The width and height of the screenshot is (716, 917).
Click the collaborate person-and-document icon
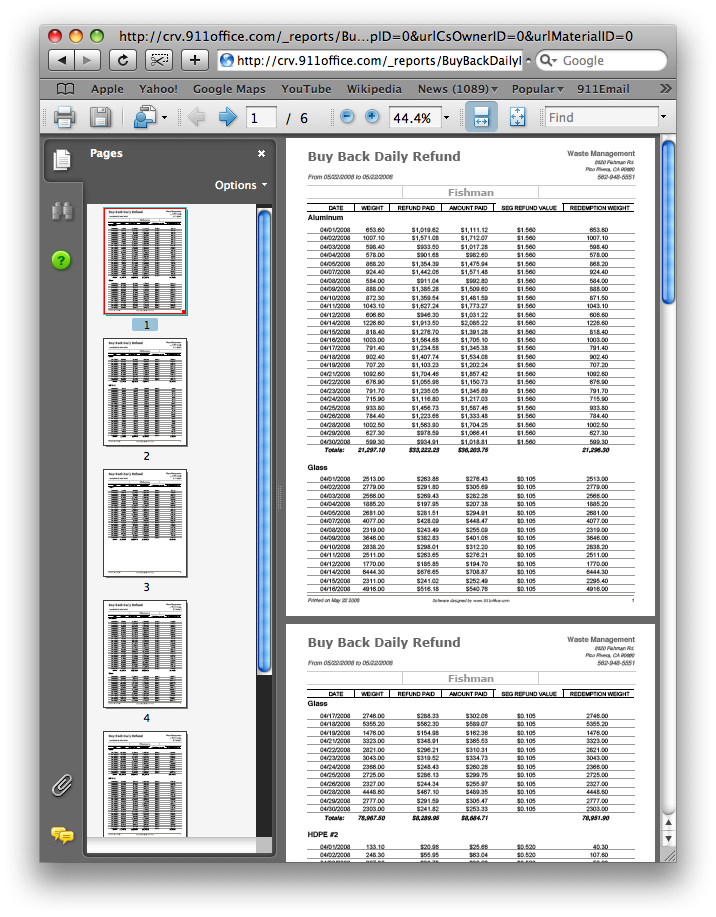coord(144,117)
